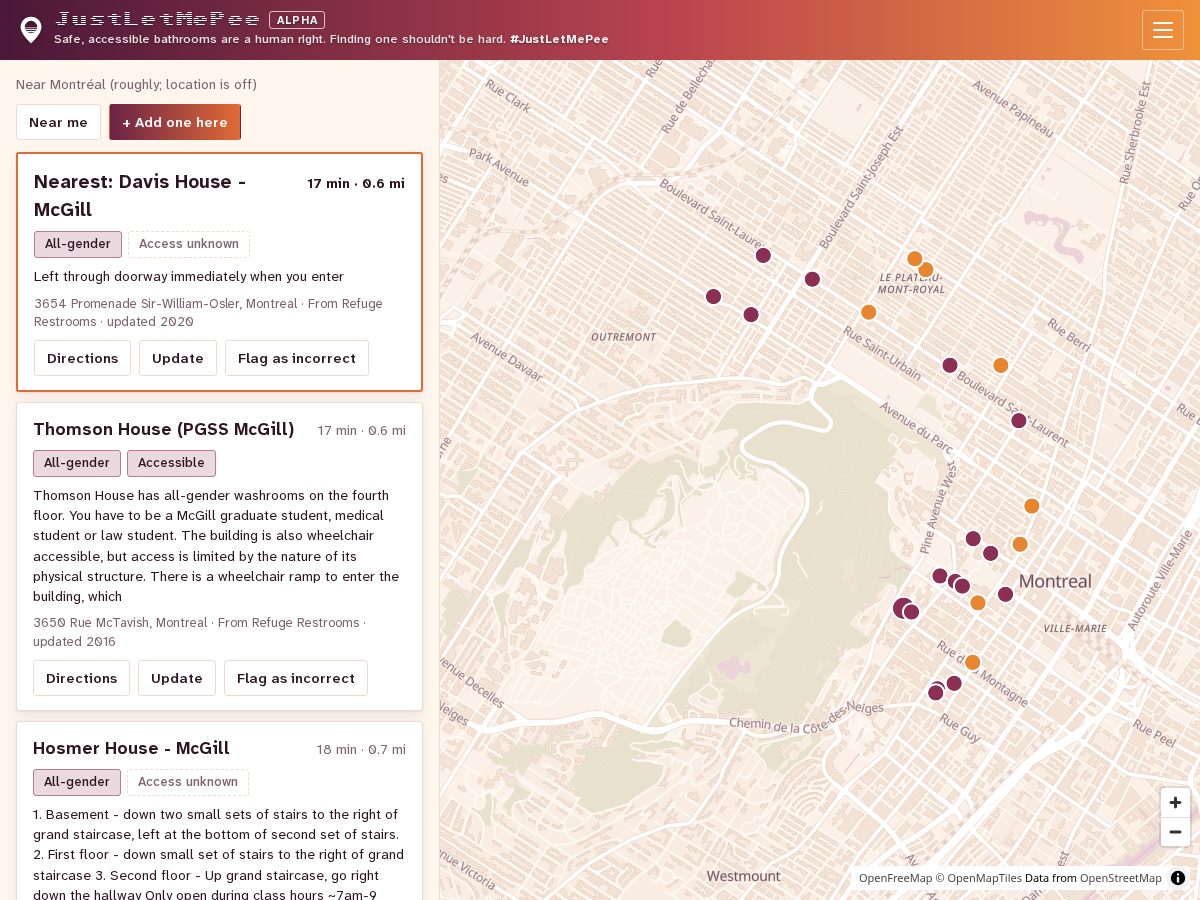Image resolution: width=1200 pixels, height=900 pixels.
Task: Select the large purple marker beside the park
Action: [x=903, y=608]
